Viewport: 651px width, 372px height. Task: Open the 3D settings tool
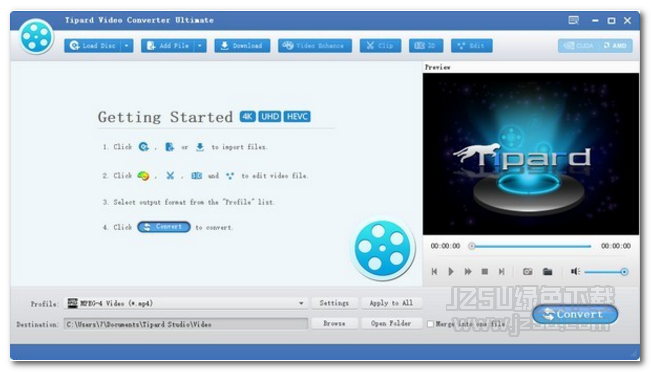point(426,46)
